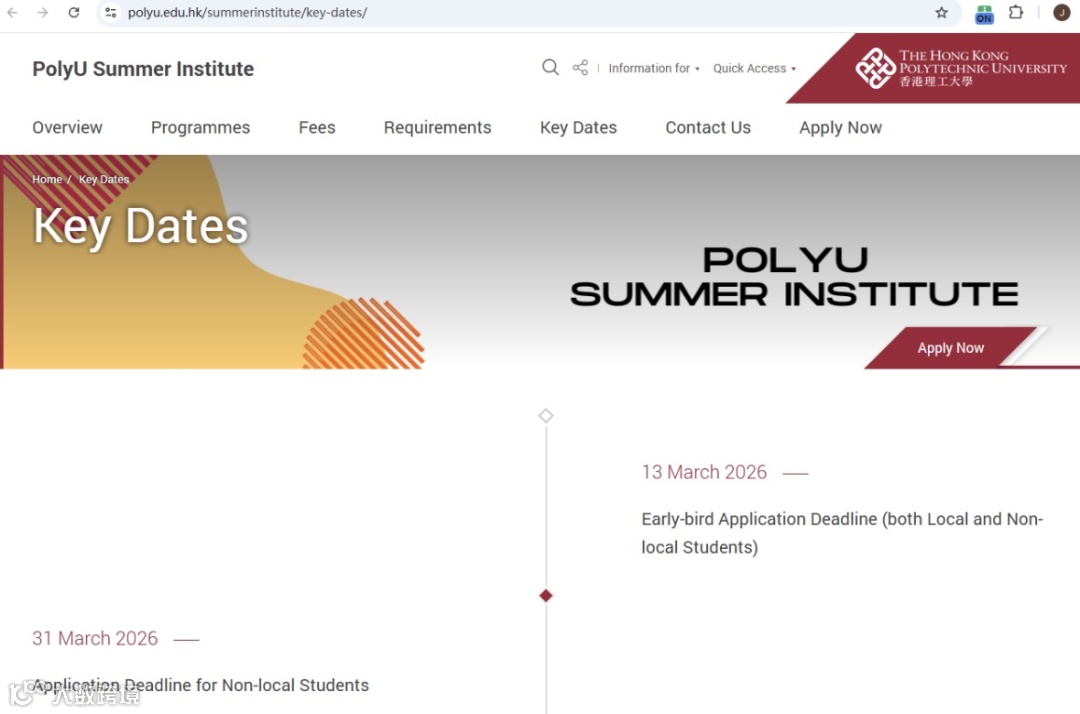Select the 31 March 2026 date
The width and height of the screenshot is (1080, 714).
coord(95,638)
